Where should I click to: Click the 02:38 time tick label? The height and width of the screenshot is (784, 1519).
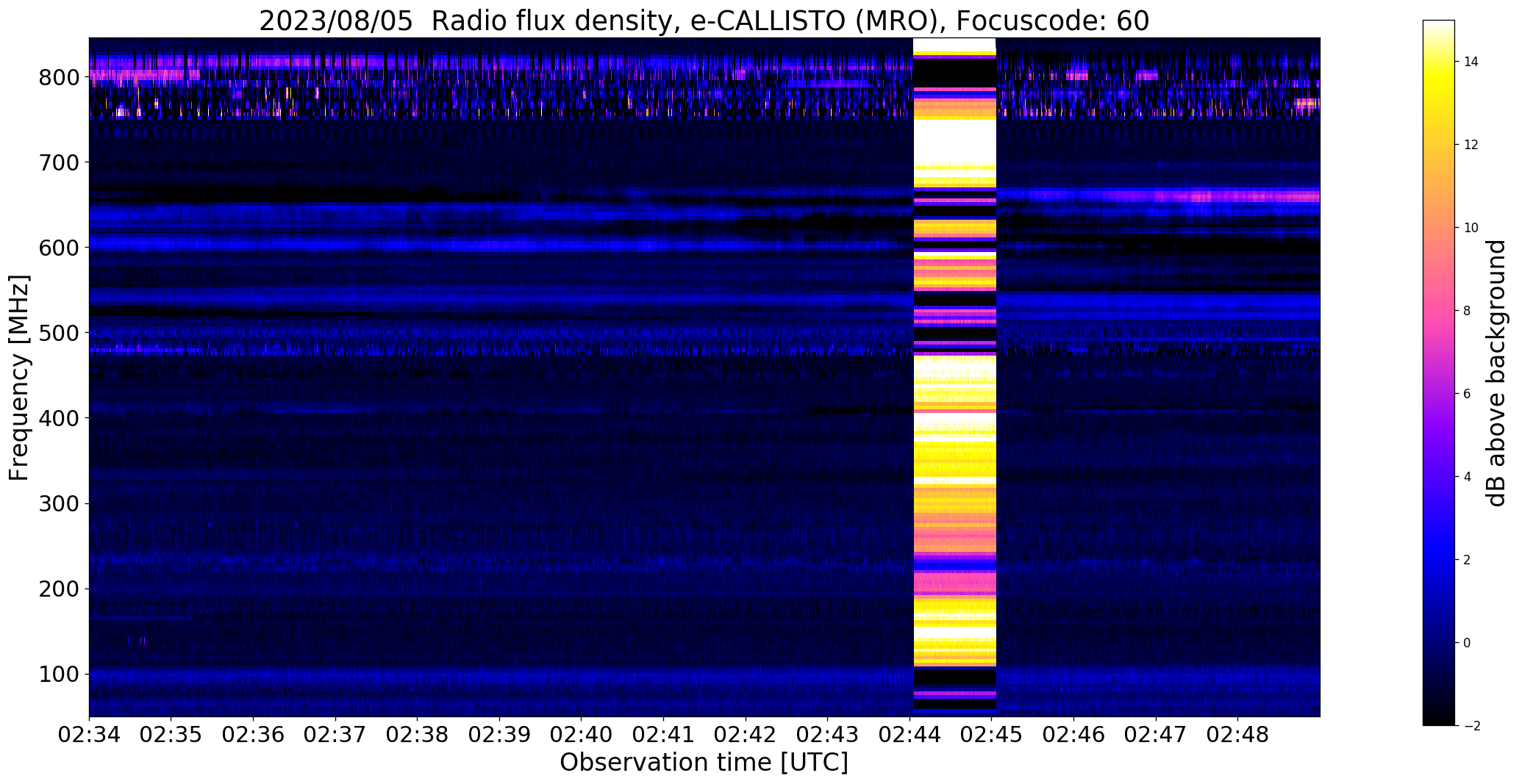[418, 736]
